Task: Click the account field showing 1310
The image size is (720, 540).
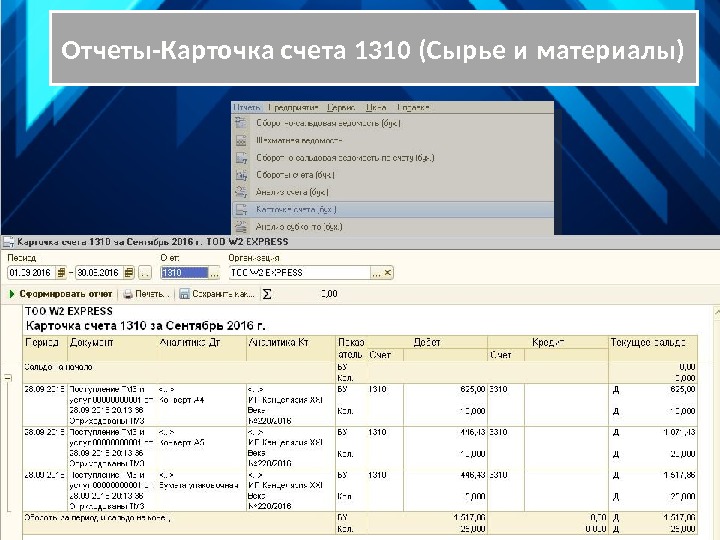Action: tap(184, 273)
